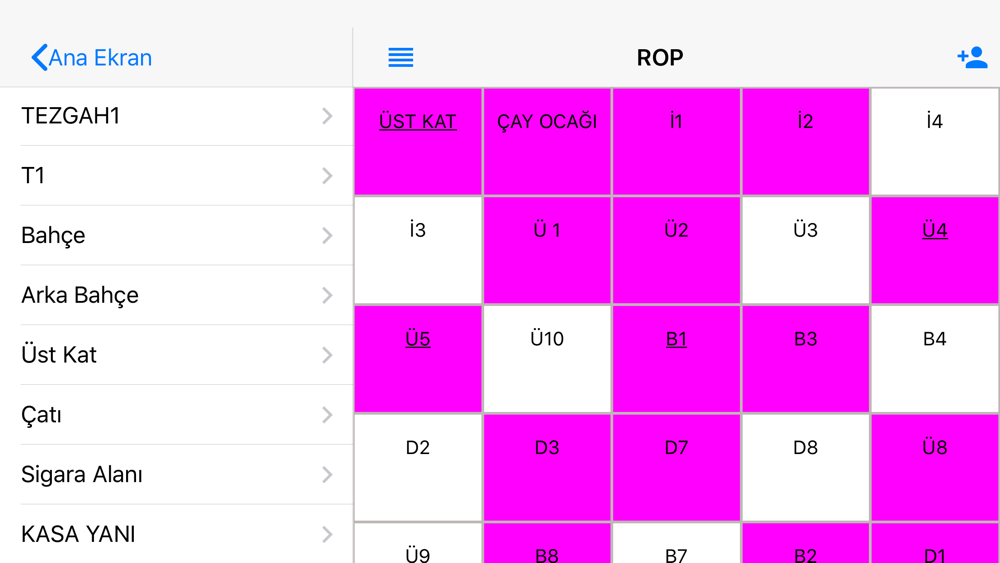Select white table tile İ4
1000x563 pixels.
[935, 142]
